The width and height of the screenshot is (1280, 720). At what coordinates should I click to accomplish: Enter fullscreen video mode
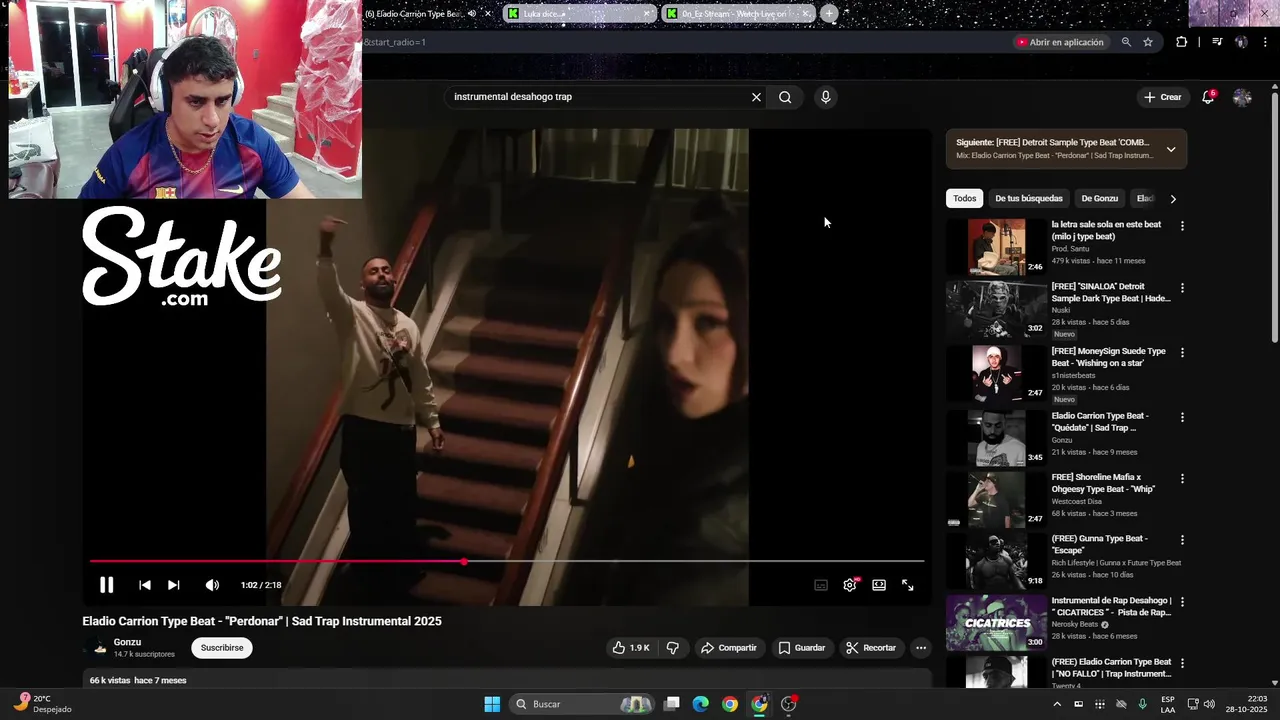pyautogui.click(x=908, y=585)
